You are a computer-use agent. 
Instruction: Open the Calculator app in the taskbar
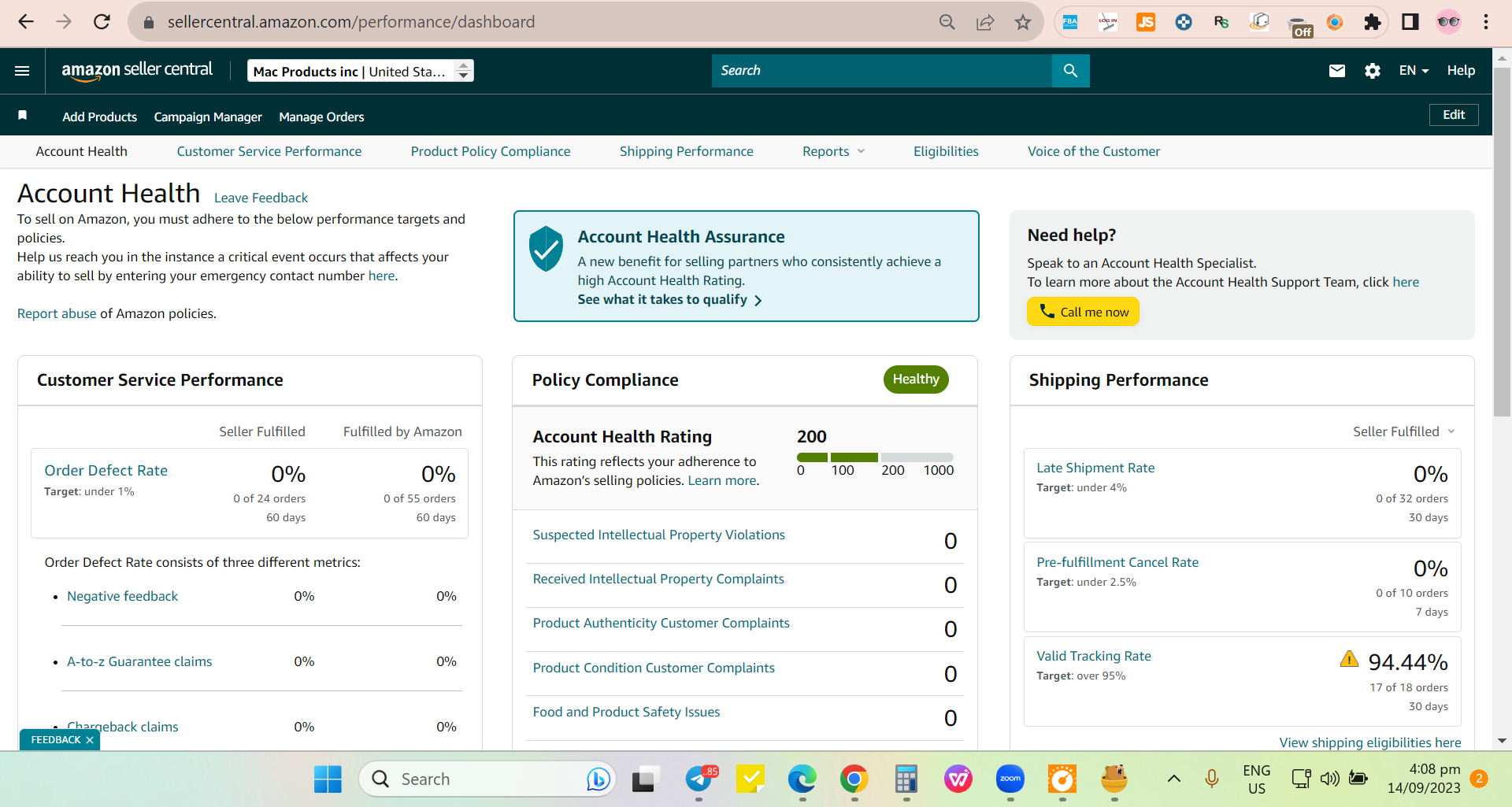906,779
